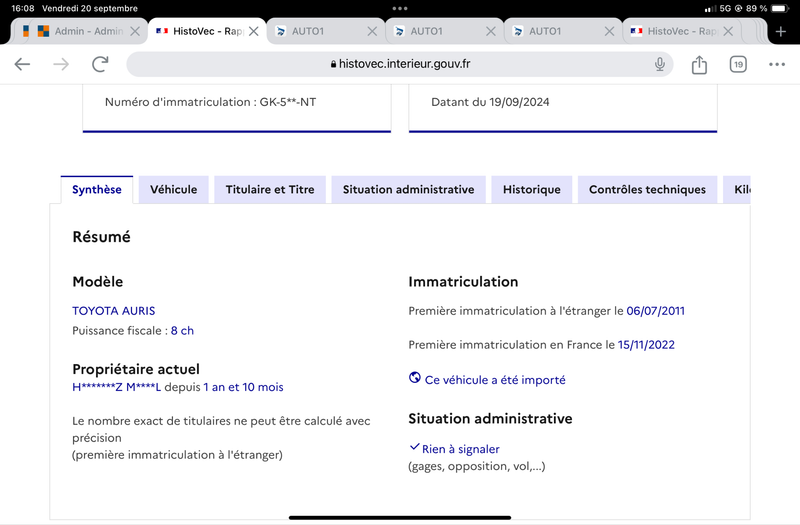Screen dimensions: 800x525
Task: Close the Admin - Admin tab
Action: pos(135,32)
